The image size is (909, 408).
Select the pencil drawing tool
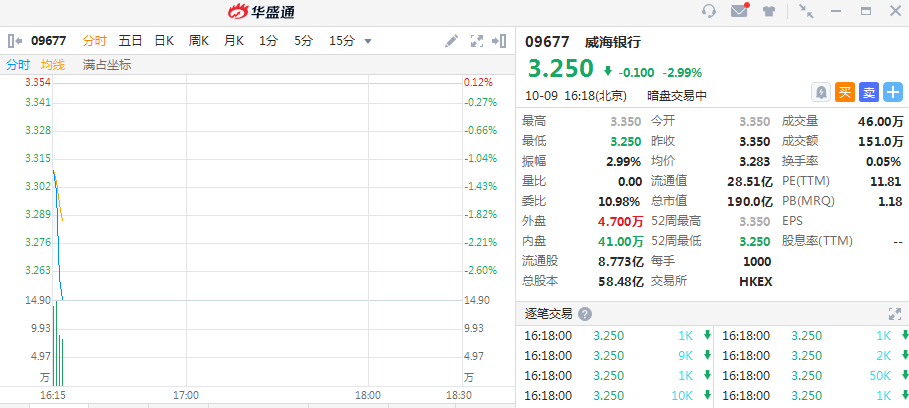(x=451, y=41)
